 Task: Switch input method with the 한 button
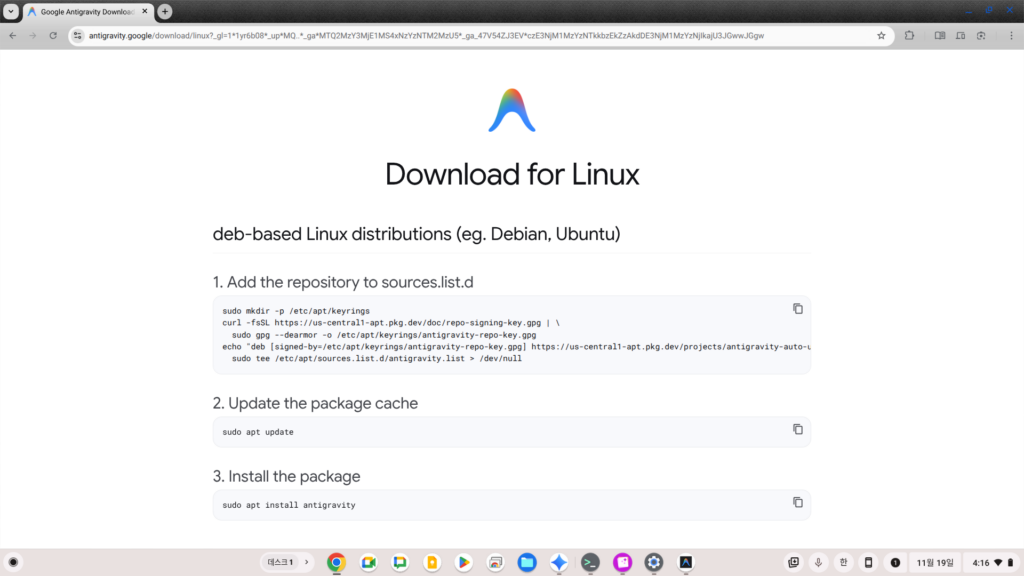(x=843, y=562)
